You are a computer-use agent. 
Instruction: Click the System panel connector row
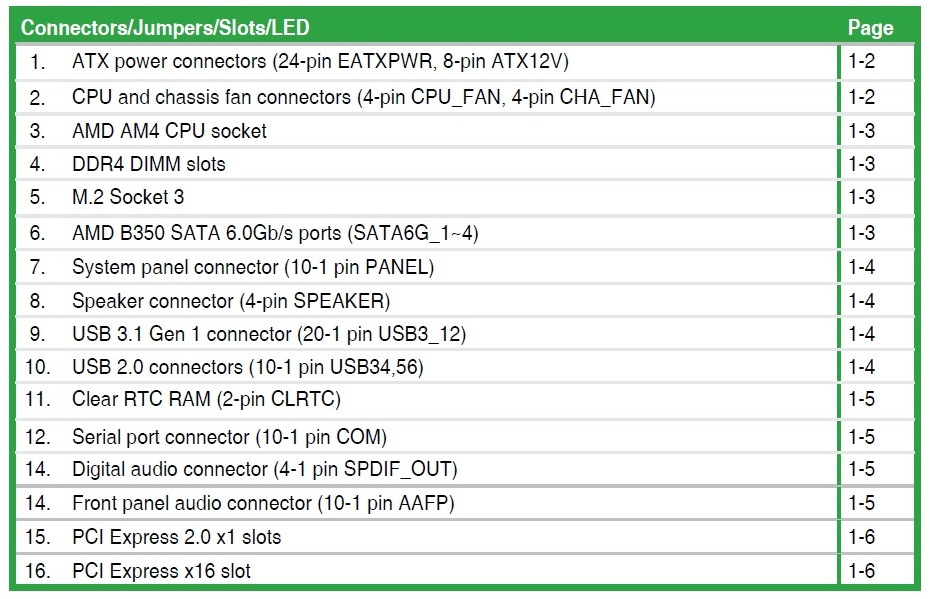coord(253,267)
